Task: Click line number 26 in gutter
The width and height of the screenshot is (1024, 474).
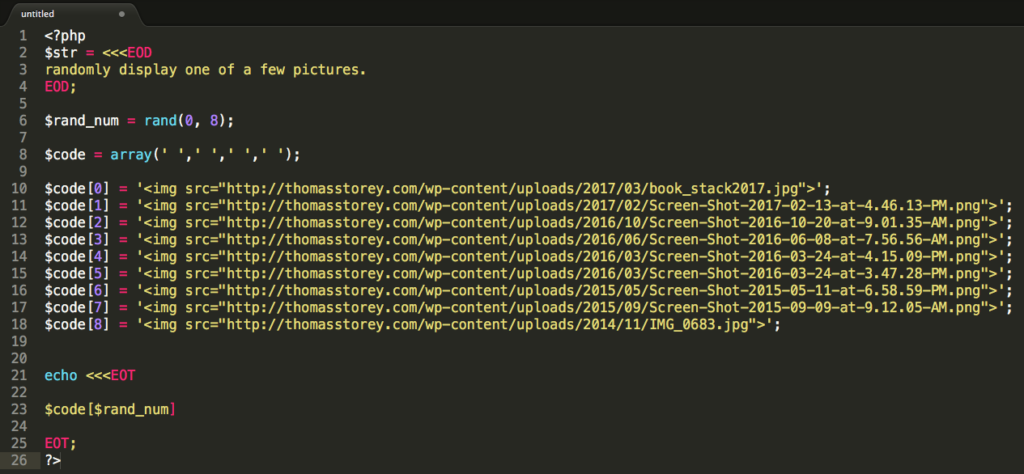Action: click(x=19, y=460)
